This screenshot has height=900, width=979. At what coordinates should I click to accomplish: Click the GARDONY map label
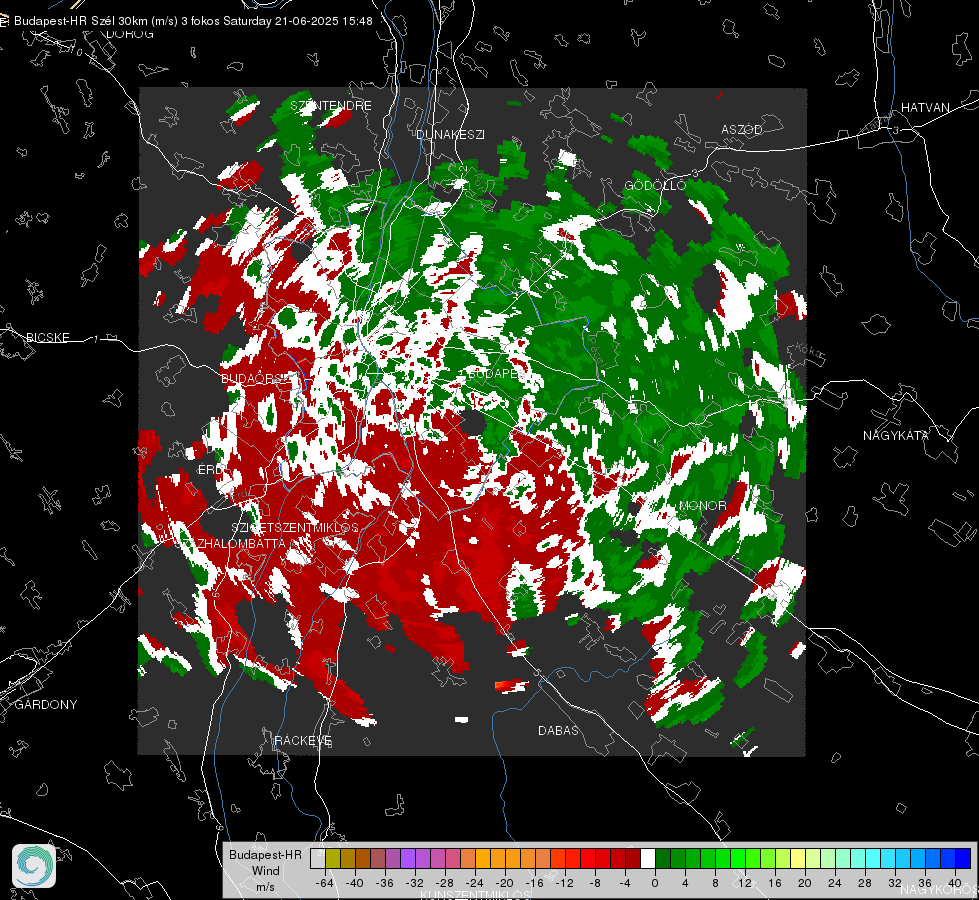click(x=46, y=705)
